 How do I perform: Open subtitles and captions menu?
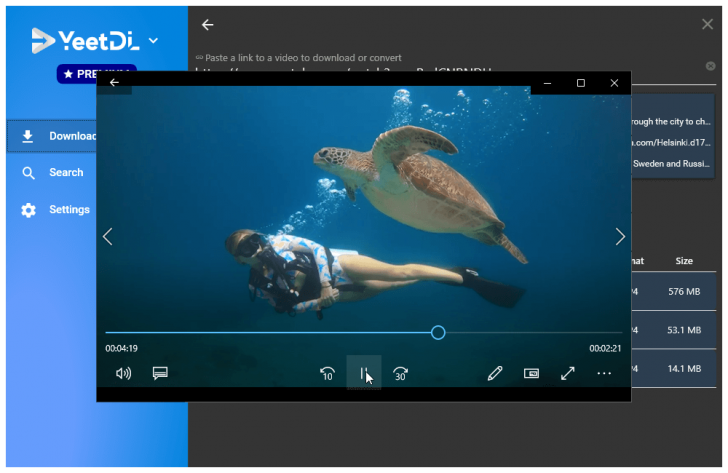coord(160,373)
